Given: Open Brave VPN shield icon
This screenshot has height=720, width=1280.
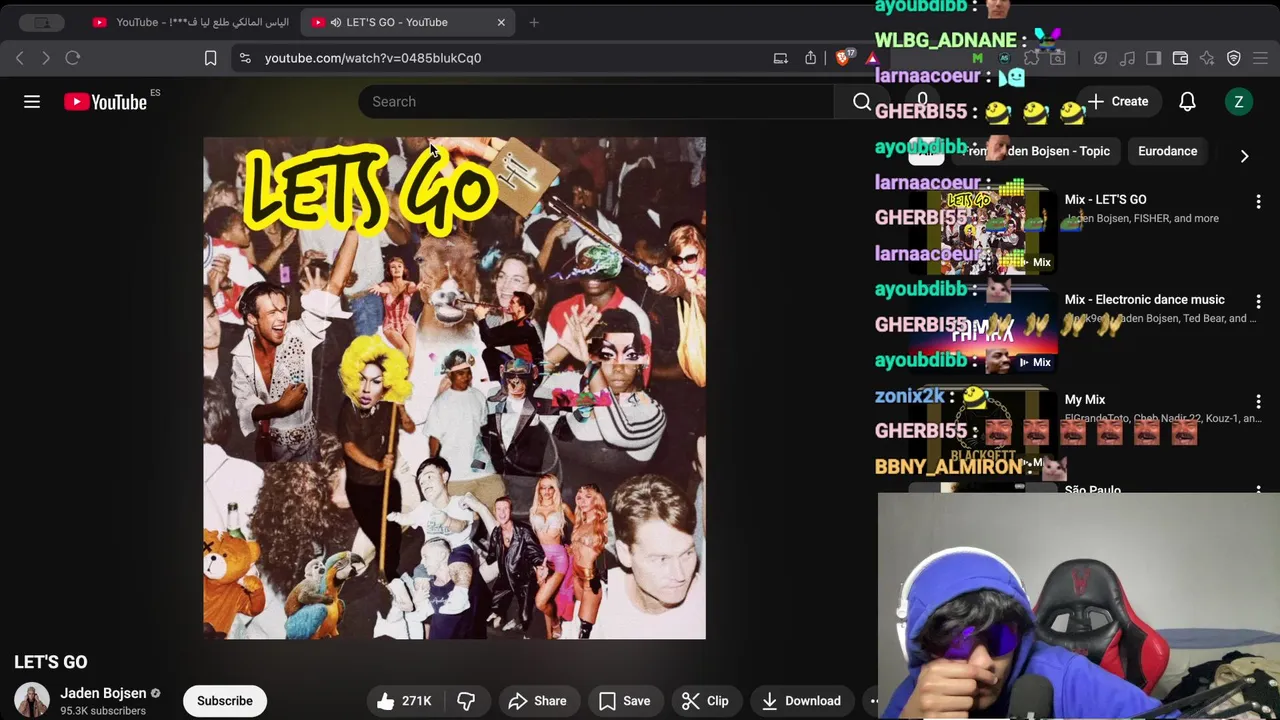Looking at the screenshot, I should click(1234, 58).
